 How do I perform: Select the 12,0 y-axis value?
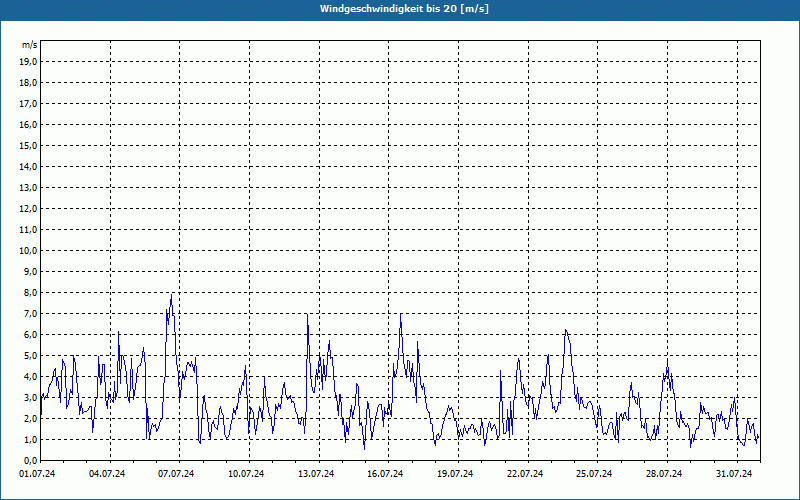(x=28, y=209)
